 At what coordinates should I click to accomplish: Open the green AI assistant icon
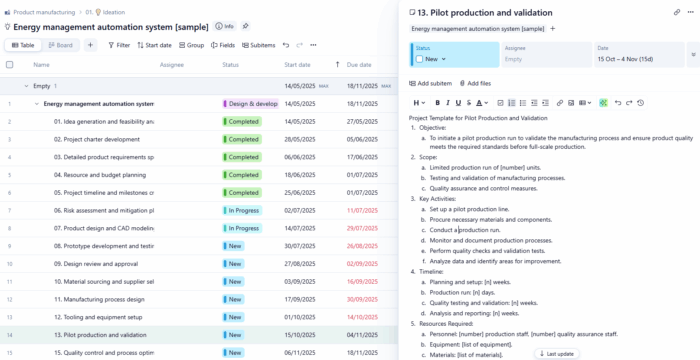[603, 103]
